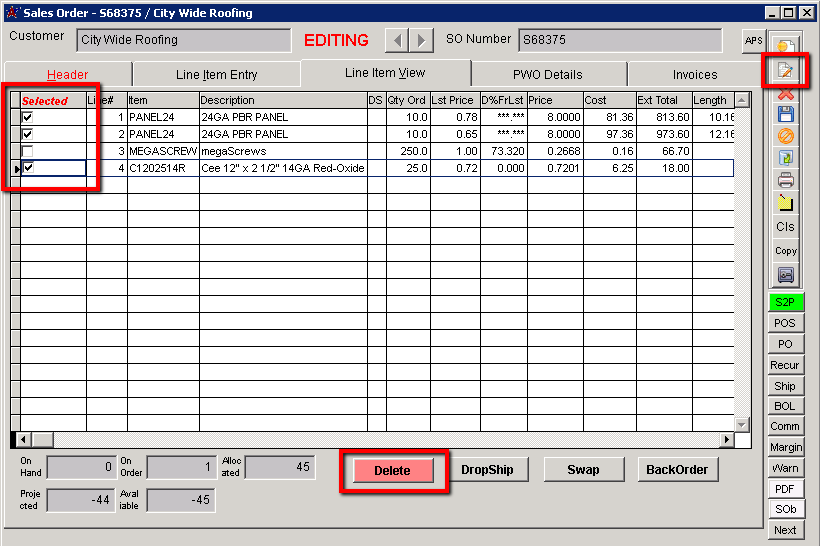Click the new record icon
The image size is (820, 546).
click(786, 47)
